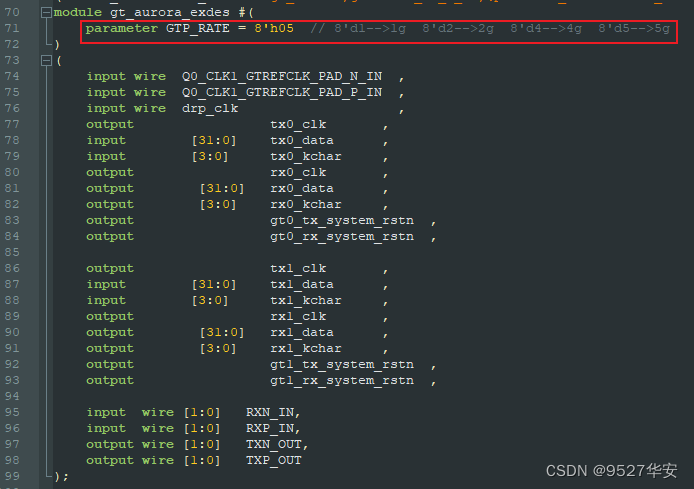Click the Q0_CLK1_GTREFCLK_PAD_P_IN port name
The height and width of the screenshot is (489, 694).
point(282,92)
